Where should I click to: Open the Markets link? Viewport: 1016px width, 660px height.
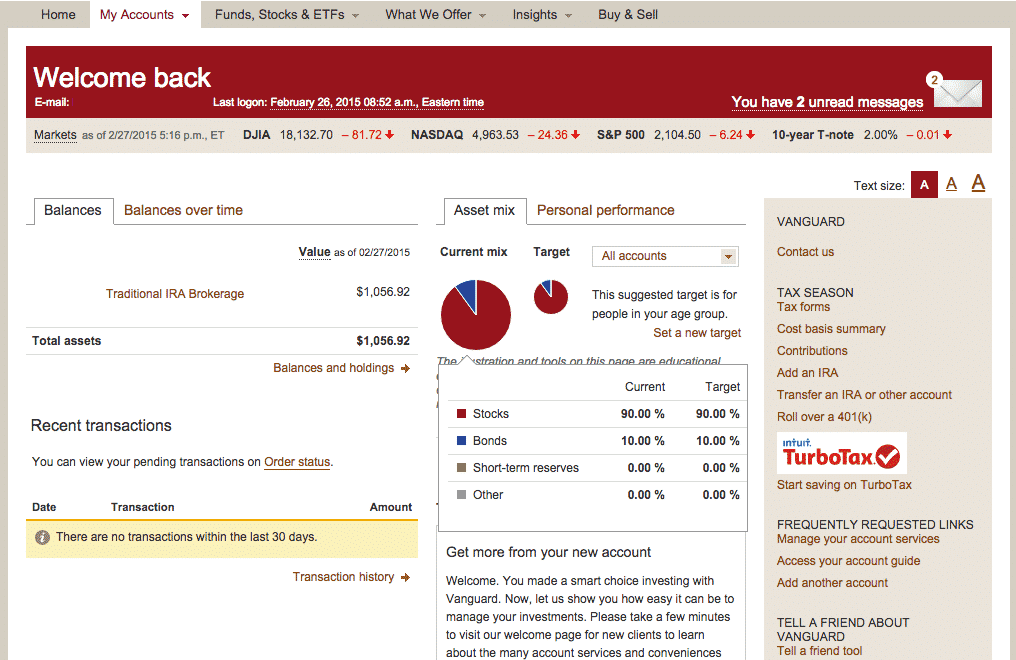(55, 135)
